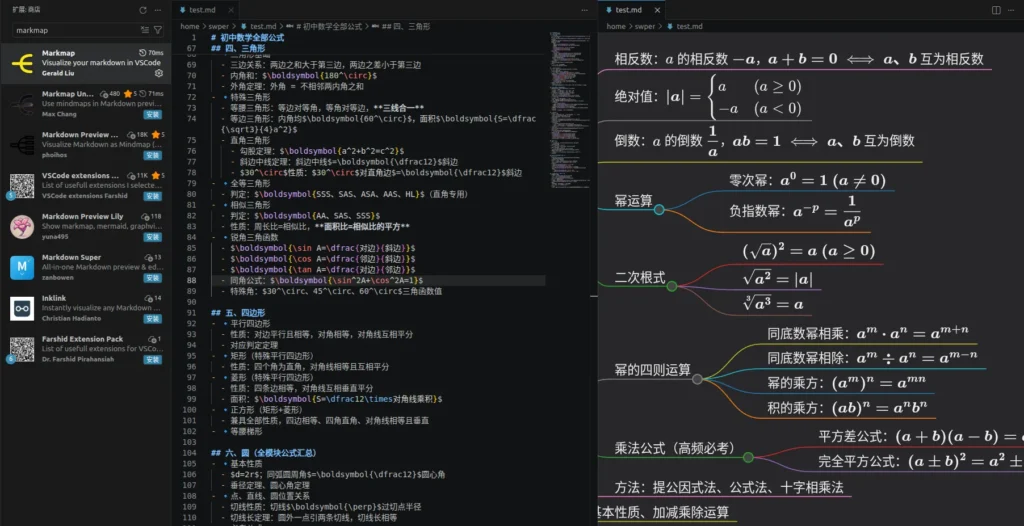Click the download count icon on Markdown Preview Lily
1024x526 pixels.
point(146,216)
